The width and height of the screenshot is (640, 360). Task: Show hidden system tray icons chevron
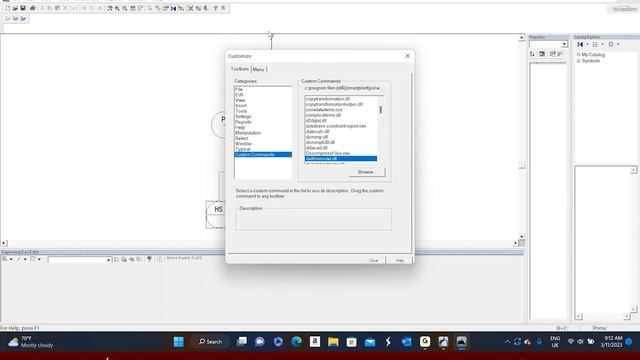pyautogui.click(x=507, y=342)
